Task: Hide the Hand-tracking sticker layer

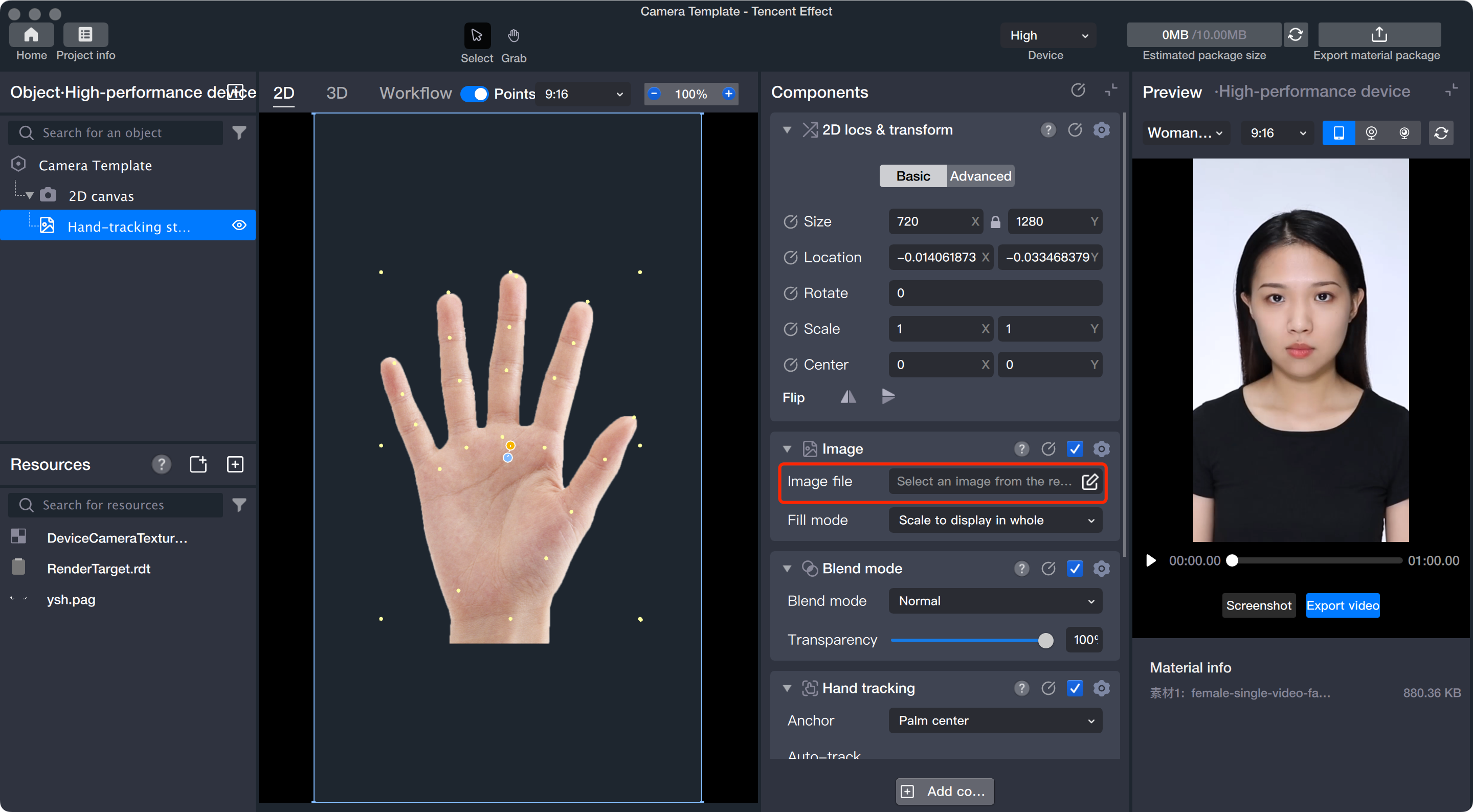Action: pyautogui.click(x=239, y=225)
